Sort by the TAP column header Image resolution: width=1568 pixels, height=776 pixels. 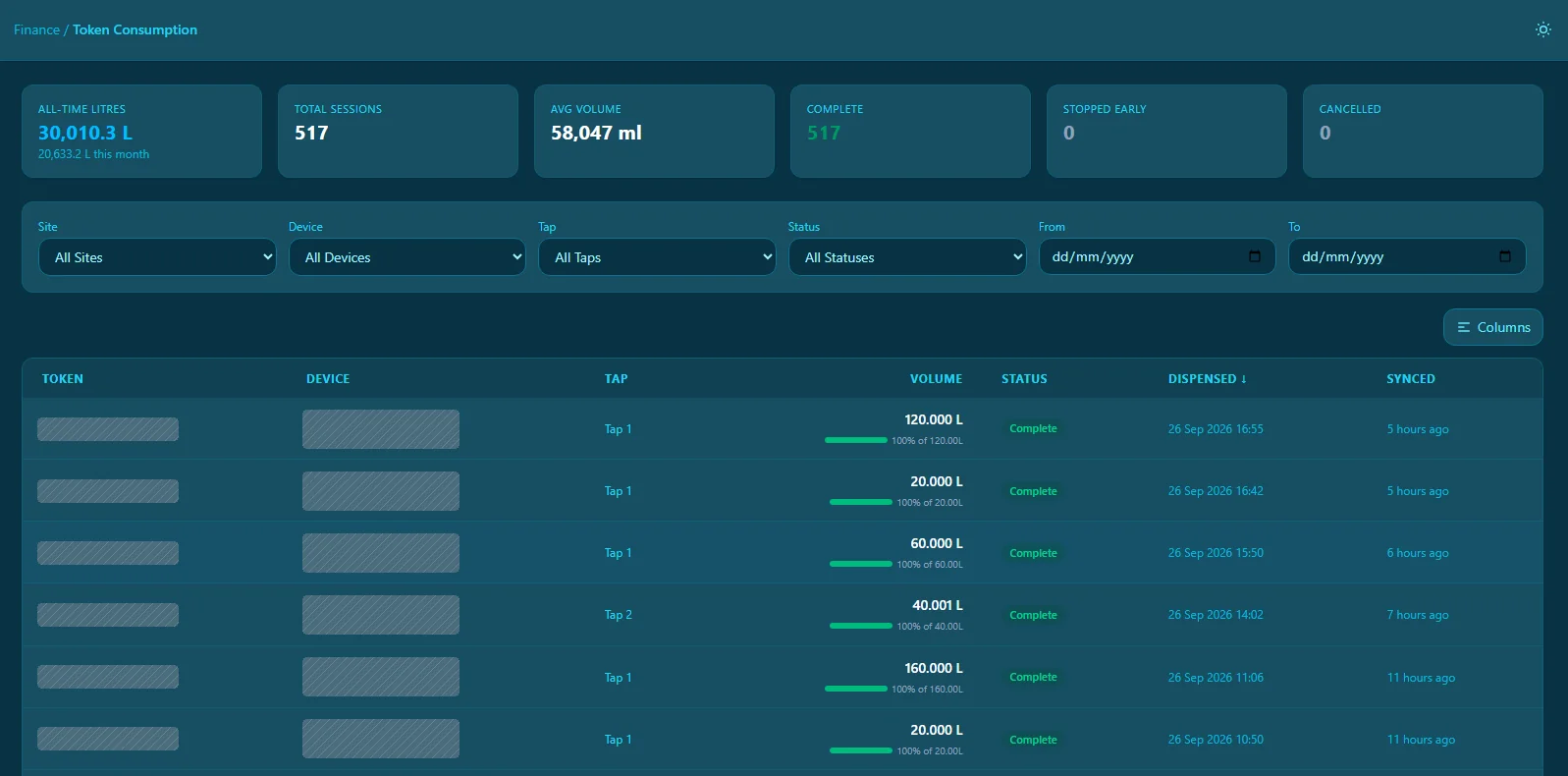[616, 378]
